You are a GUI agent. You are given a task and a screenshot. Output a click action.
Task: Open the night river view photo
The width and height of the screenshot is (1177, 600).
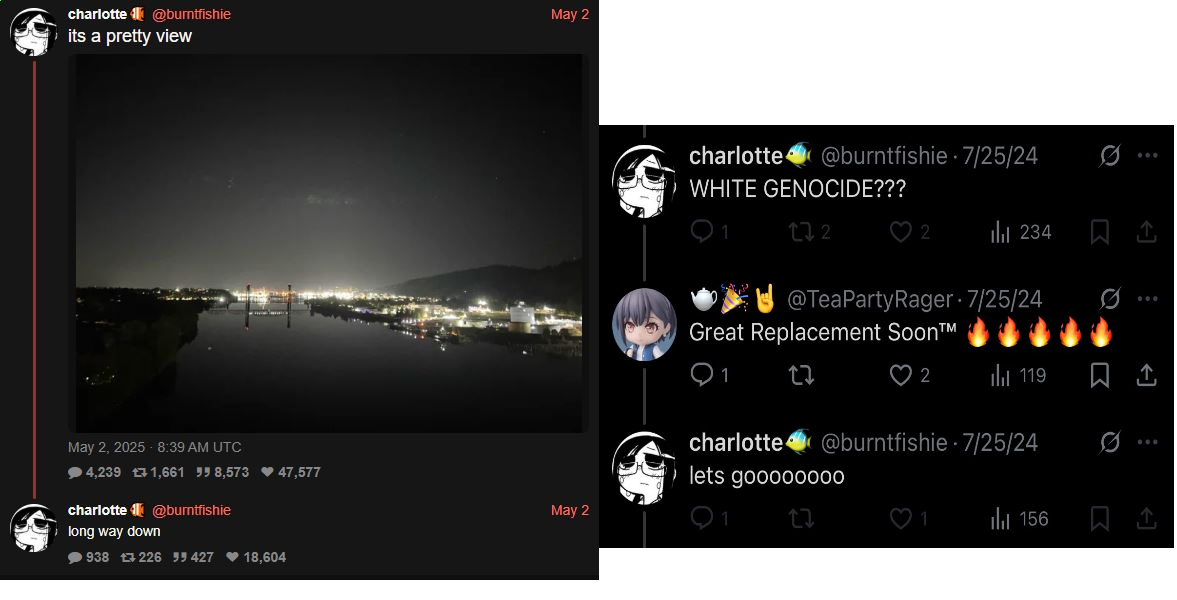pyautogui.click(x=328, y=243)
